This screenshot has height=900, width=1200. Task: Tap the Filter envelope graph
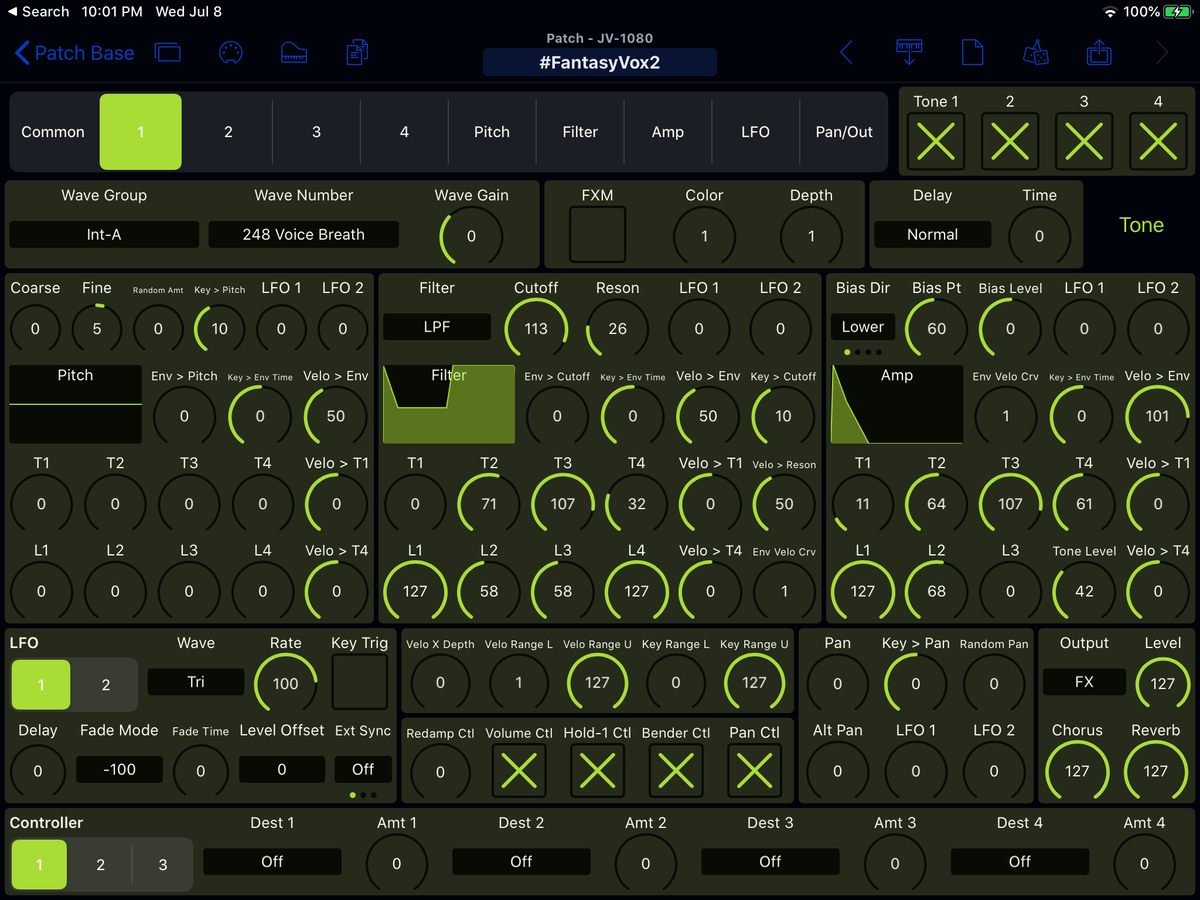pos(449,404)
